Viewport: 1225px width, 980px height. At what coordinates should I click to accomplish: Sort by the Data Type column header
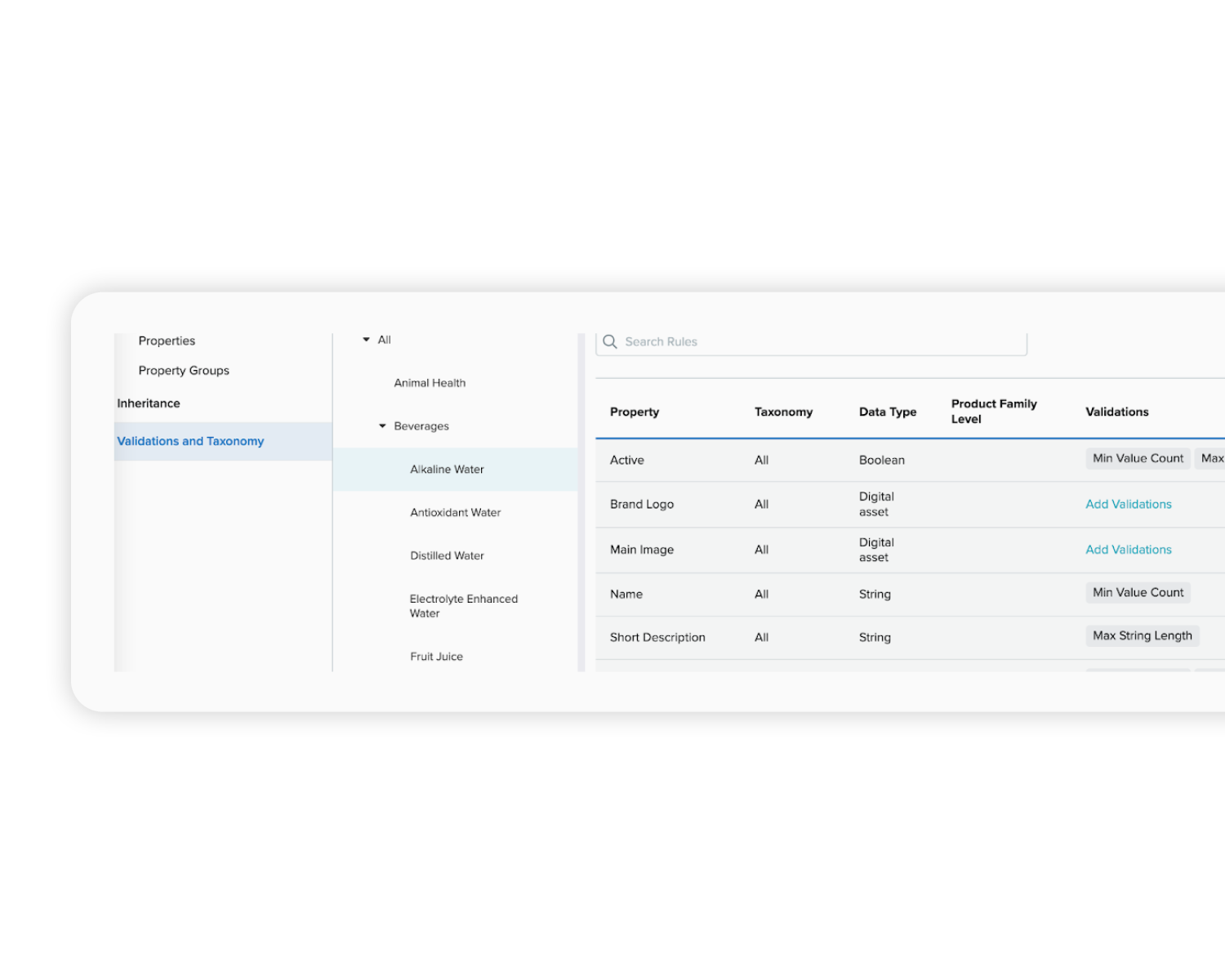tap(887, 412)
